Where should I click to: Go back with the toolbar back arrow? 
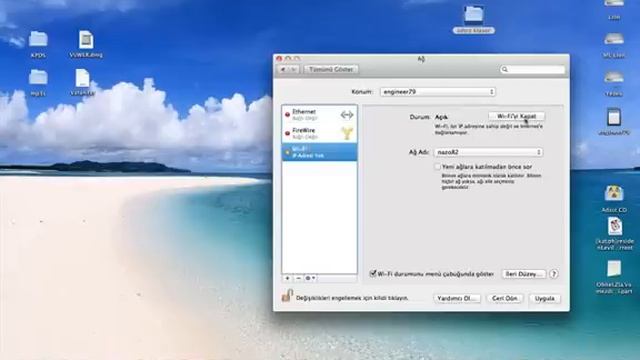(x=283, y=69)
